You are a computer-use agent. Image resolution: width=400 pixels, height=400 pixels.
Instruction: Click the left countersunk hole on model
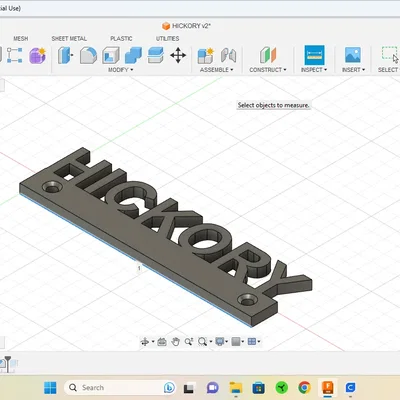(x=52, y=187)
